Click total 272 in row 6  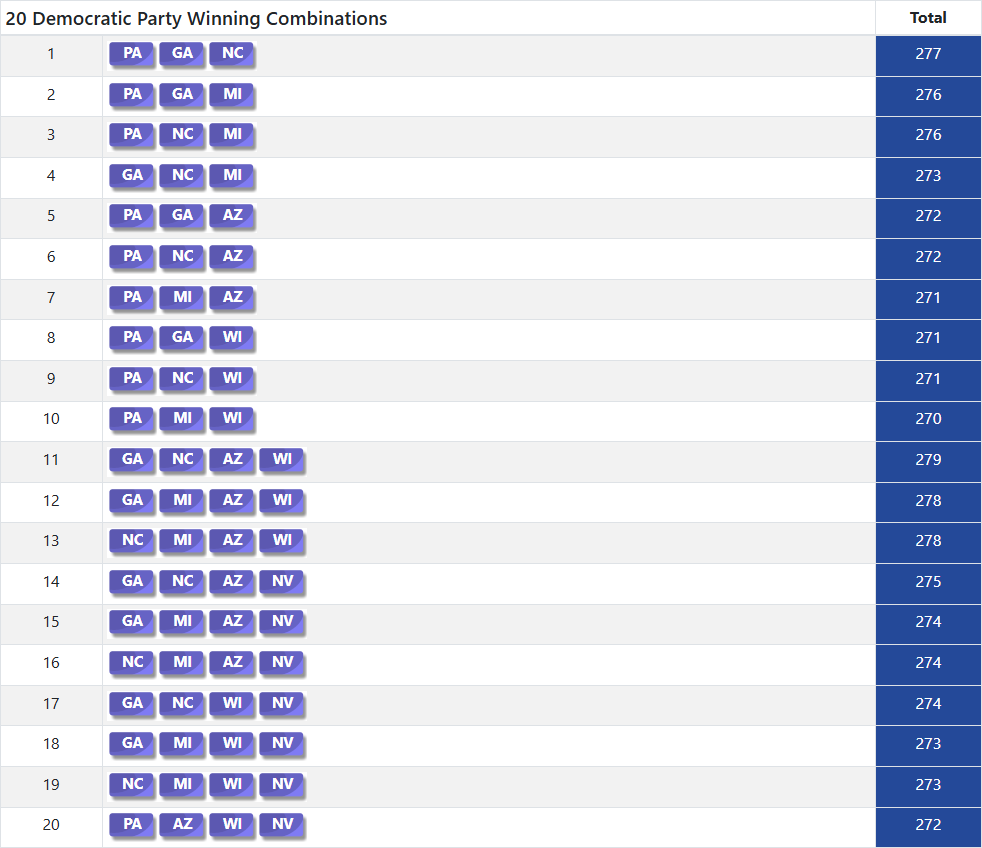pyautogui.click(x=928, y=257)
